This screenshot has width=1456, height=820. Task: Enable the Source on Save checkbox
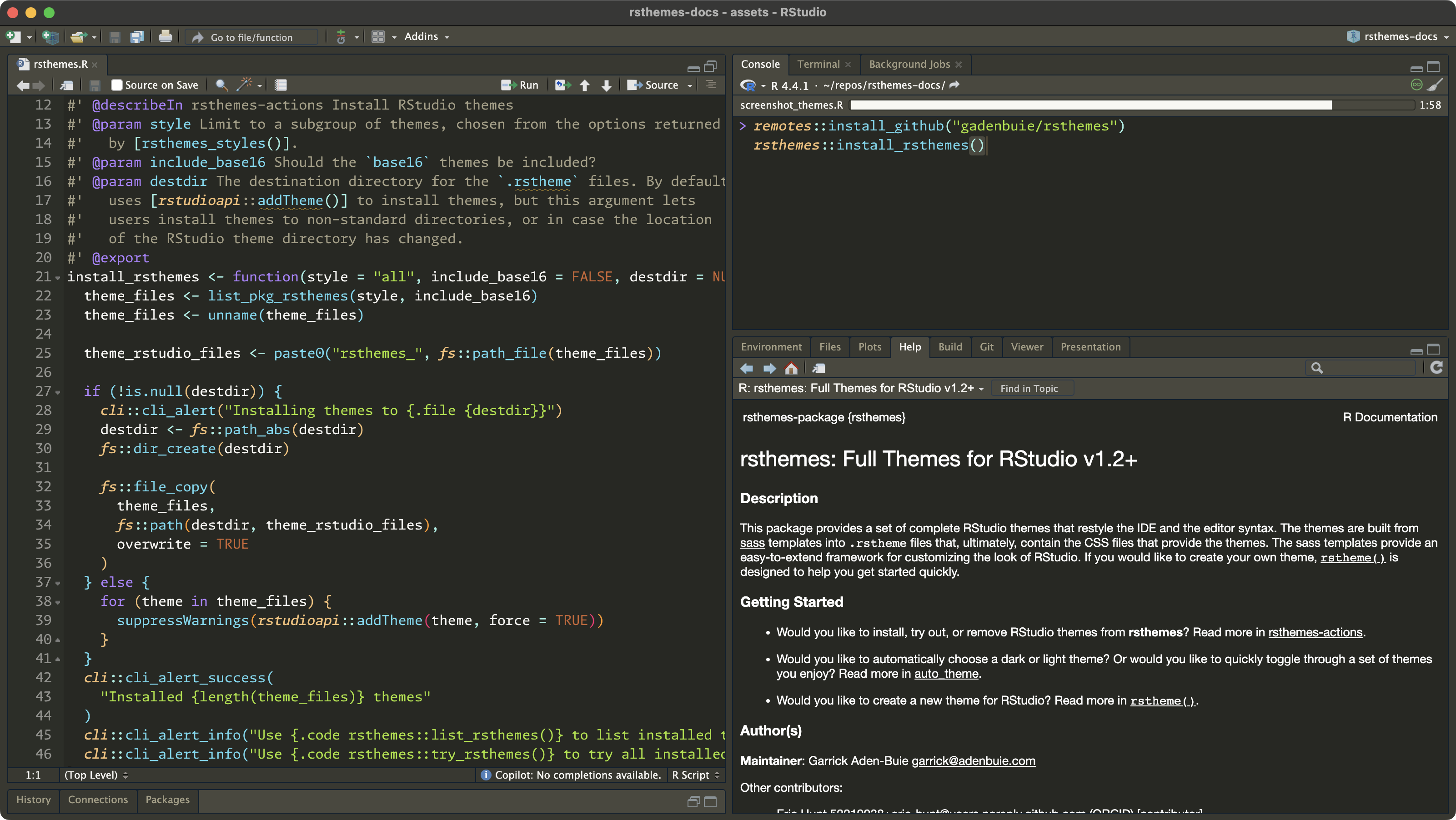point(117,85)
